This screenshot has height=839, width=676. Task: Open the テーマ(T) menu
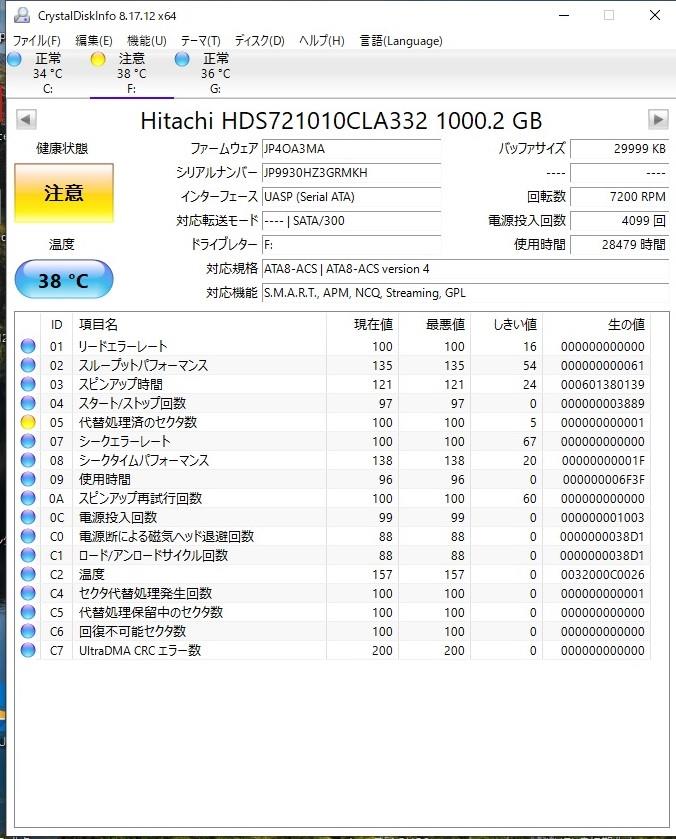click(x=200, y=41)
